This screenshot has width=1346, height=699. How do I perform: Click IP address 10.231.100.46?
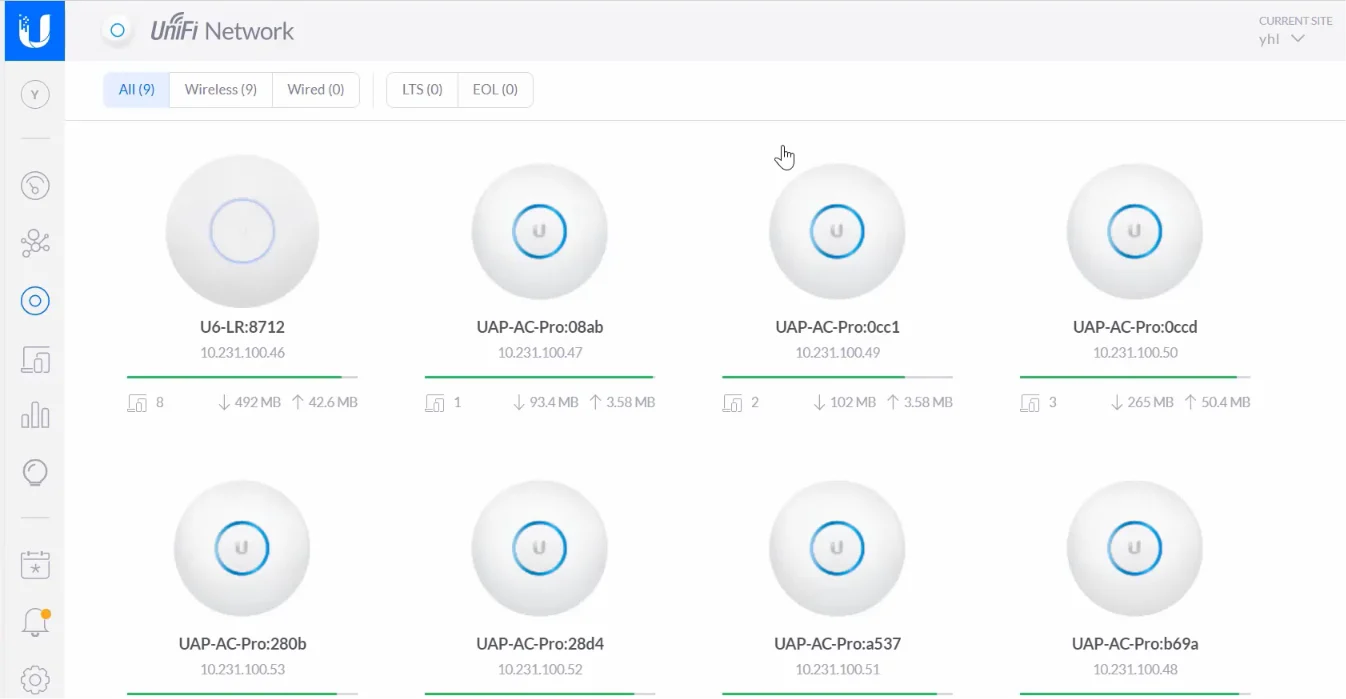point(242,353)
